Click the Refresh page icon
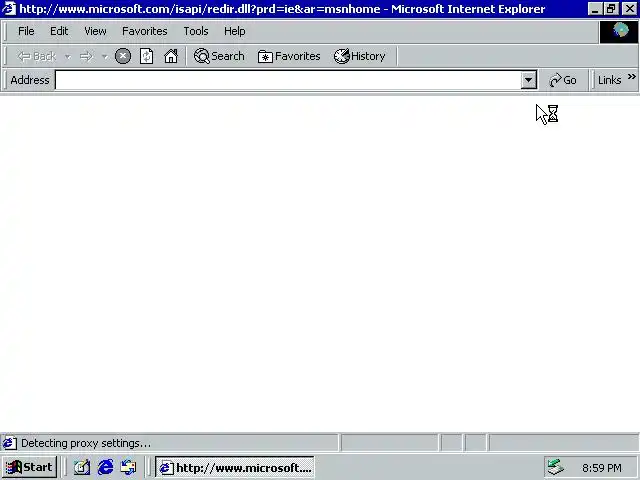 147,56
